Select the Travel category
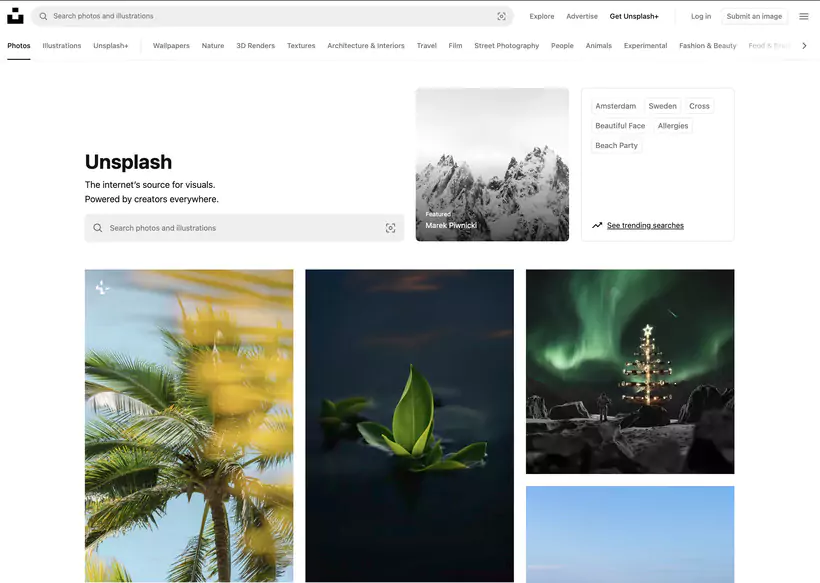820x583 pixels. pyautogui.click(x=427, y=45)
